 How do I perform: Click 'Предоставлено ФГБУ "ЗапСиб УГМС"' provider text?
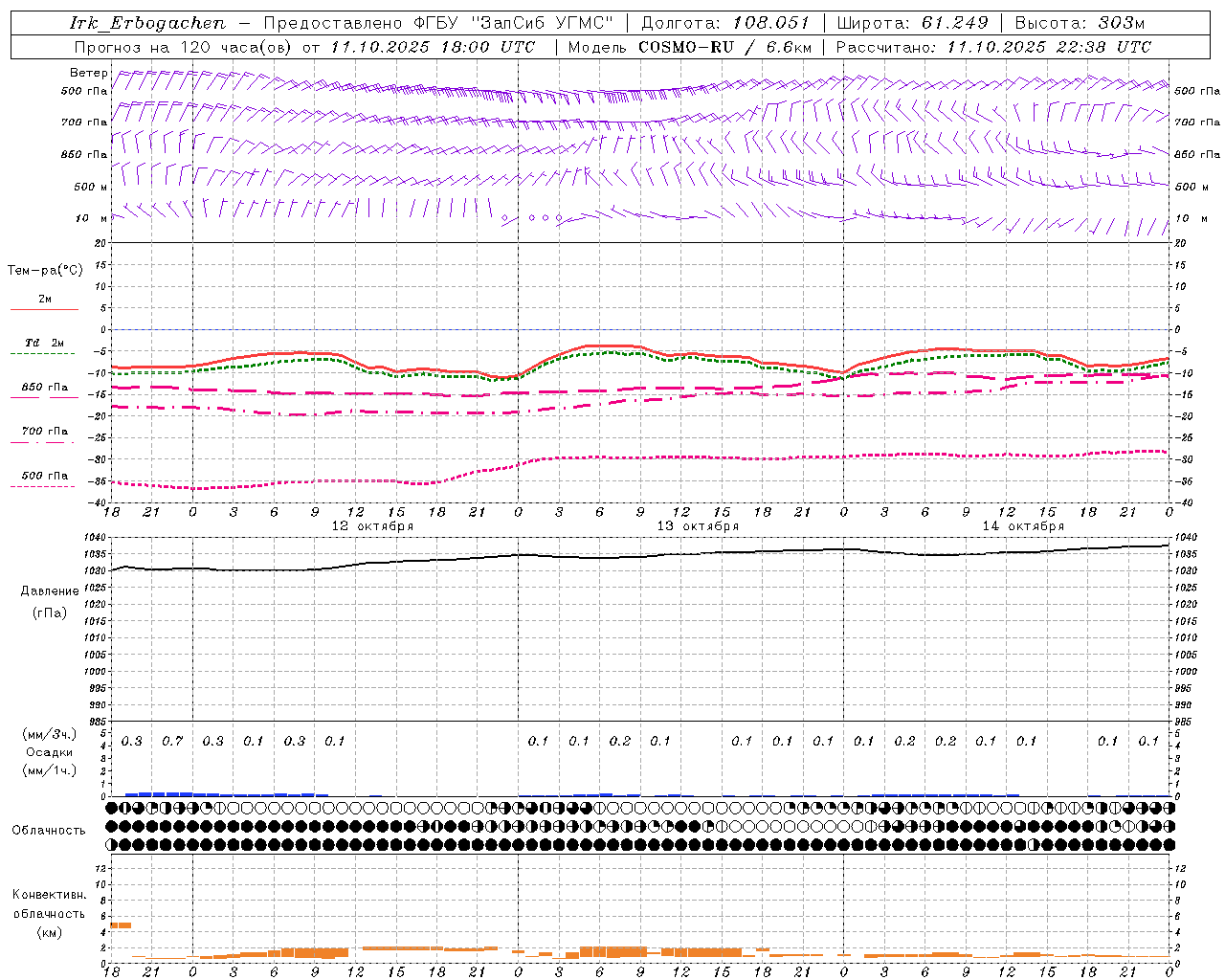point(438,23)
